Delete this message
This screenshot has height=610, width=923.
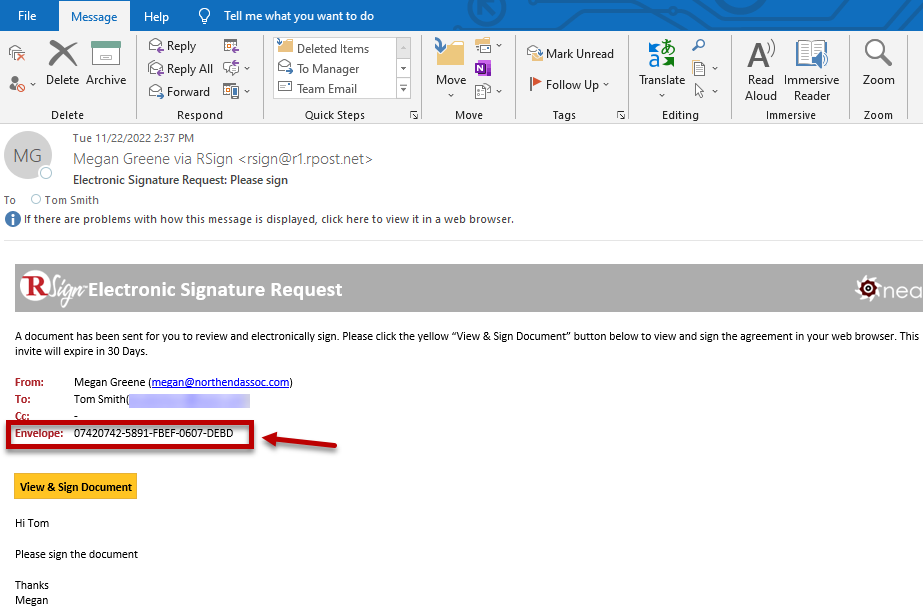62,64
